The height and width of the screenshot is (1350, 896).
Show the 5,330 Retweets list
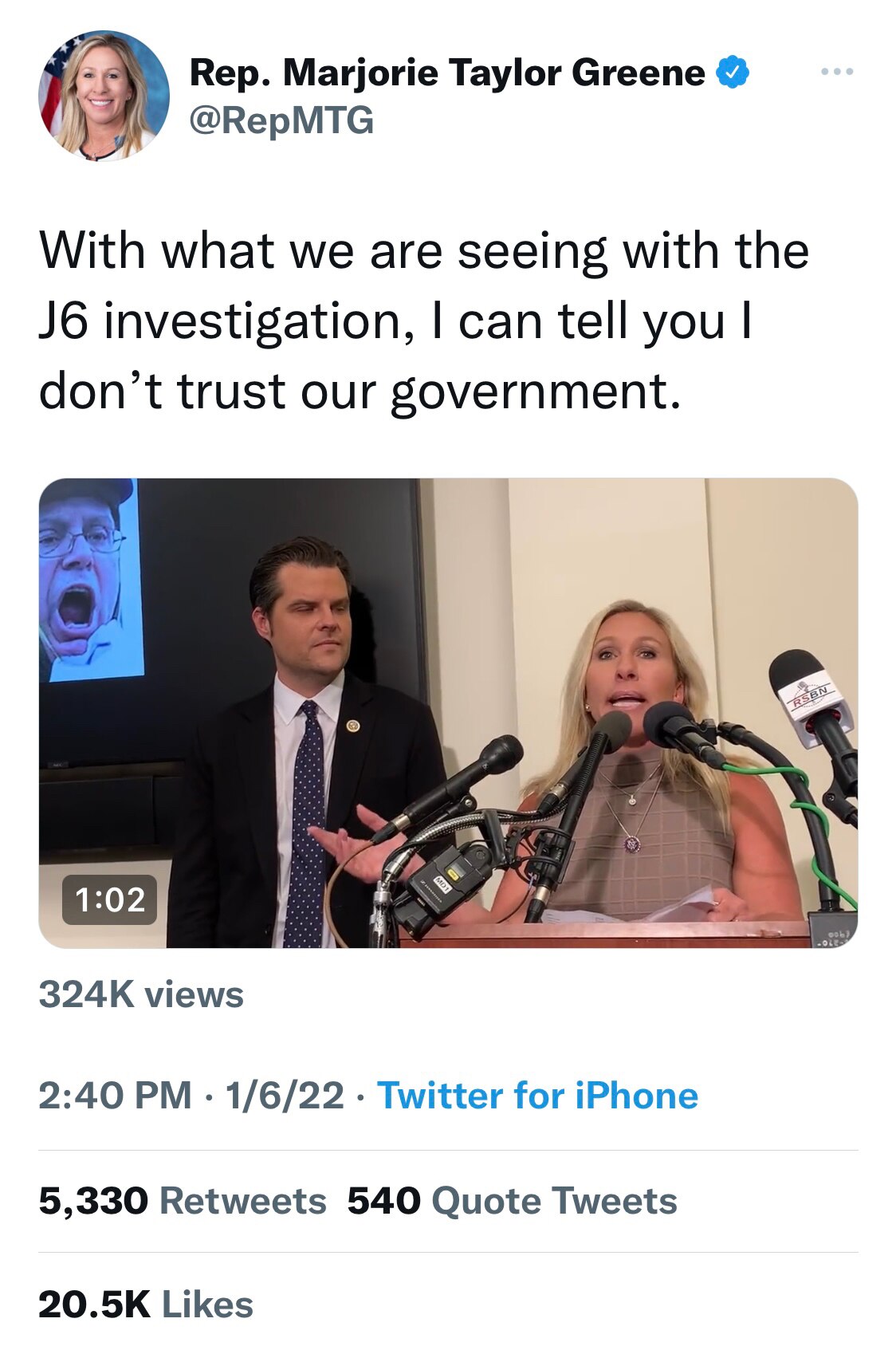click(x=182, y=1201)
